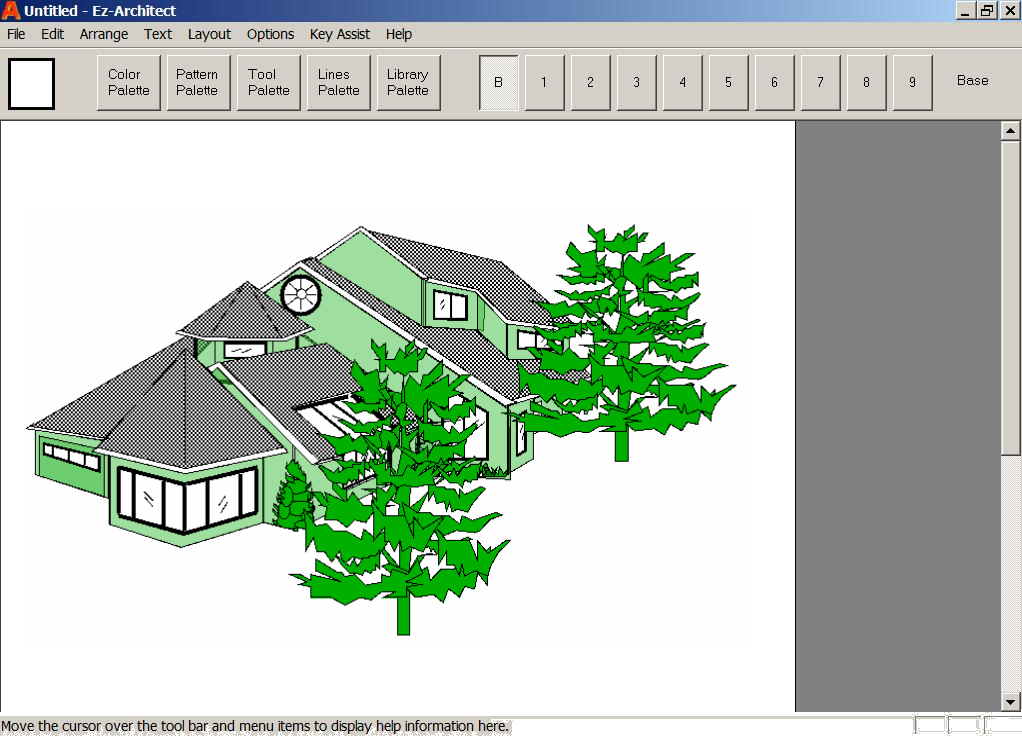Open the Color Palette

(128, 82)
